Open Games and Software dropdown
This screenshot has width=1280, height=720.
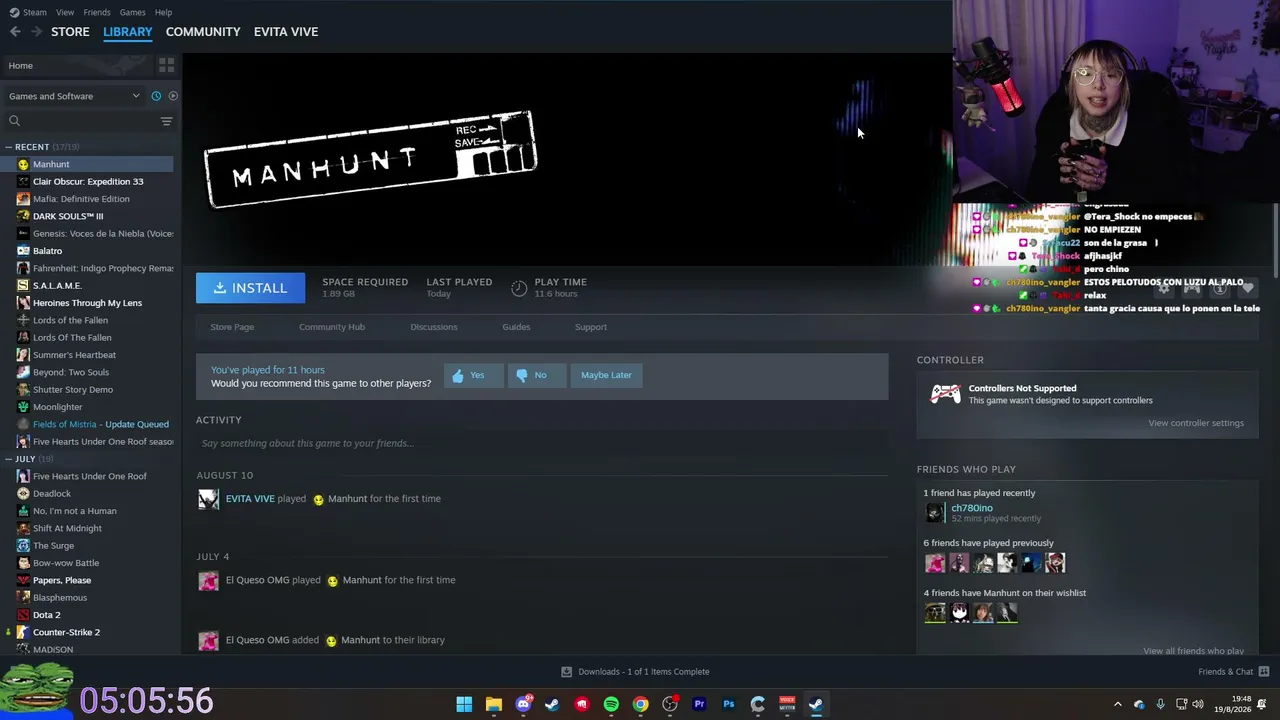(x=74, y=96)
